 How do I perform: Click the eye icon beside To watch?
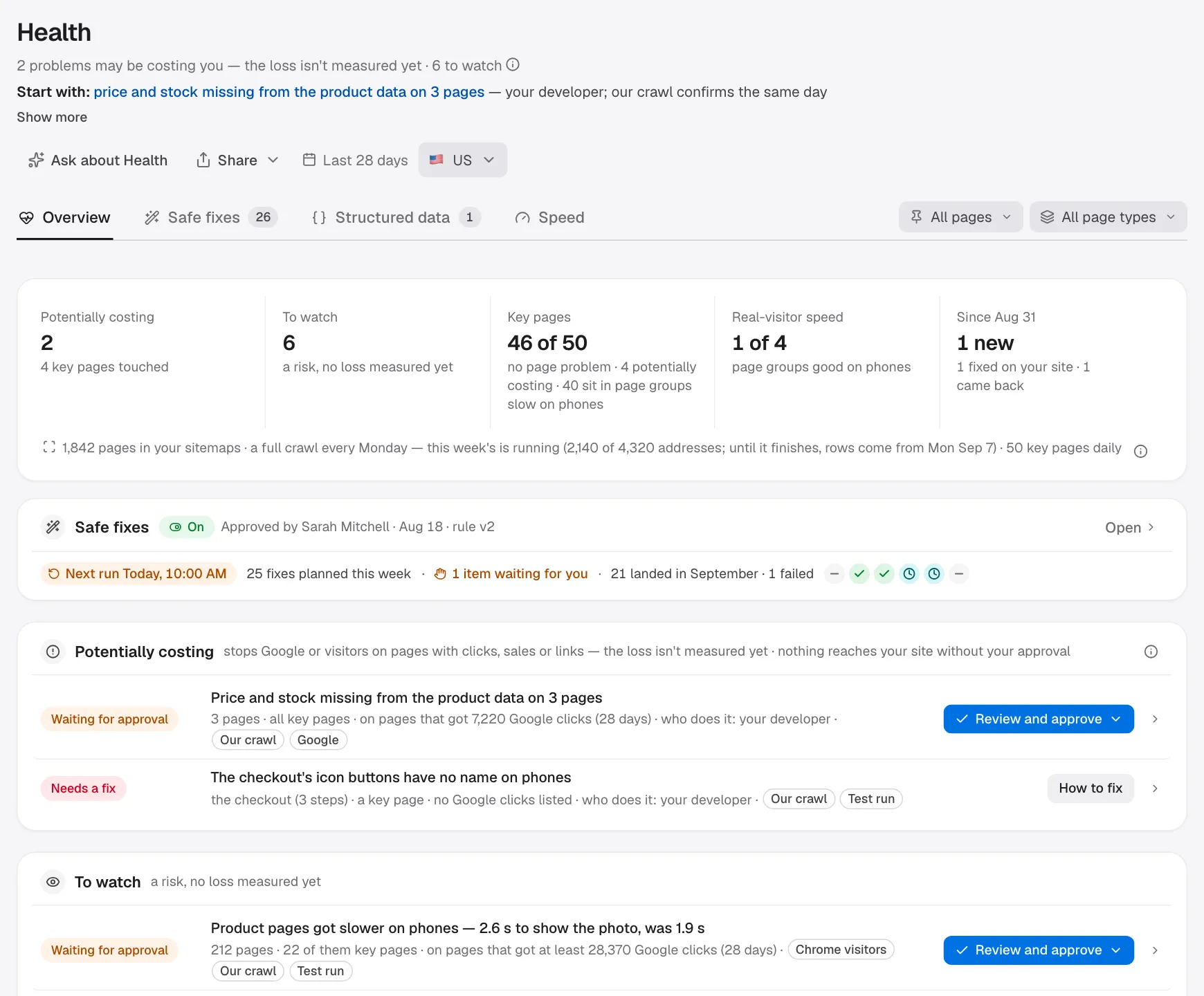point(53,882)
